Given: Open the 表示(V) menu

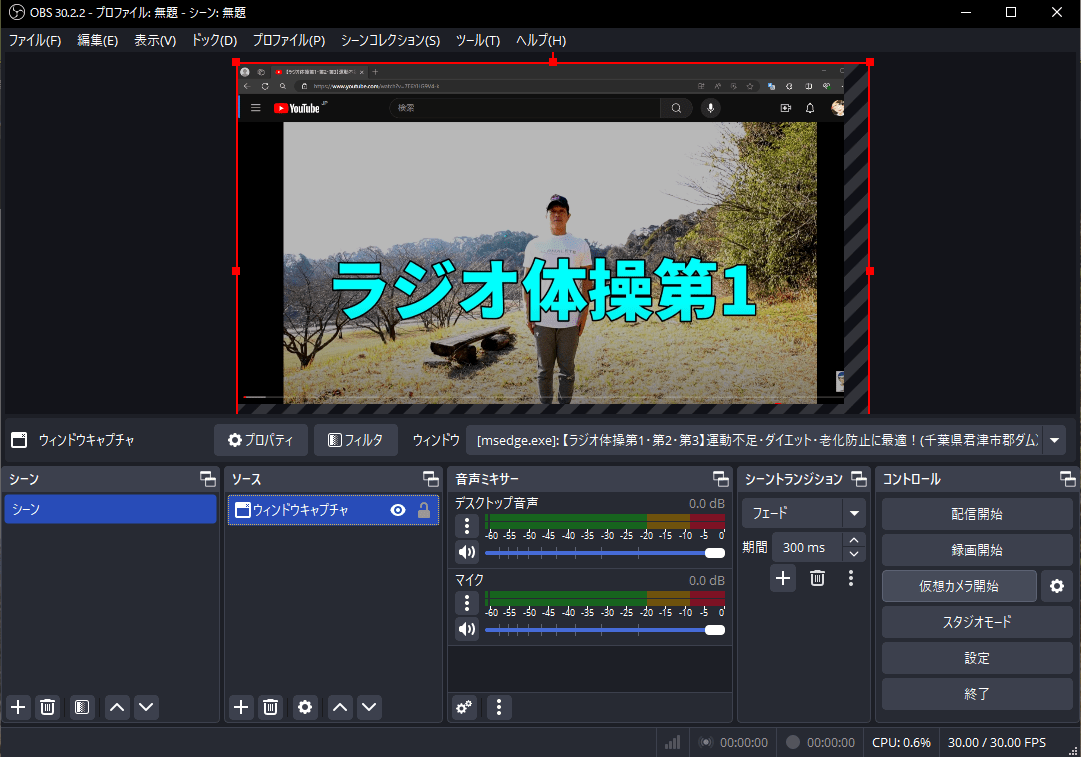Looking at the screenshot, I should [x=154, y=40].
